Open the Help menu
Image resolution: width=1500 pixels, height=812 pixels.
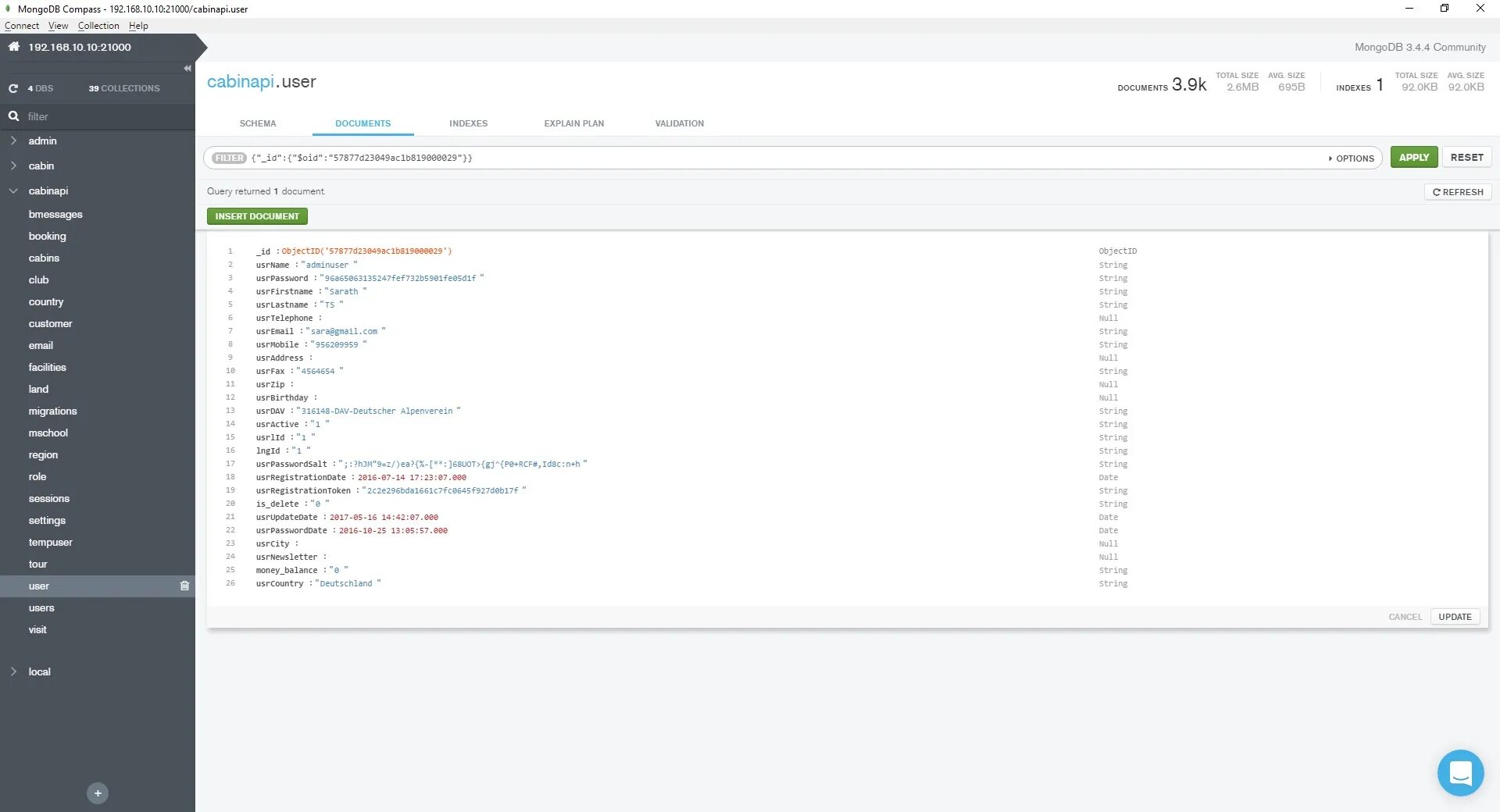(x=138, y=26)
